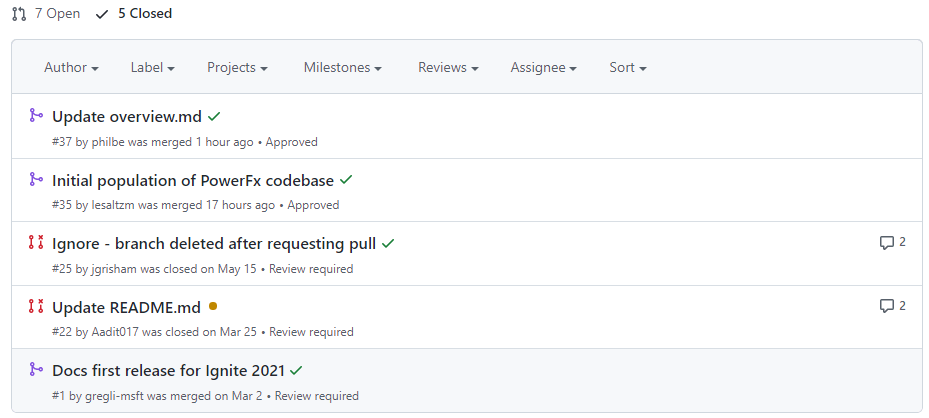Click author link philbe
The image size is (929, 418).
pos(107,142)
